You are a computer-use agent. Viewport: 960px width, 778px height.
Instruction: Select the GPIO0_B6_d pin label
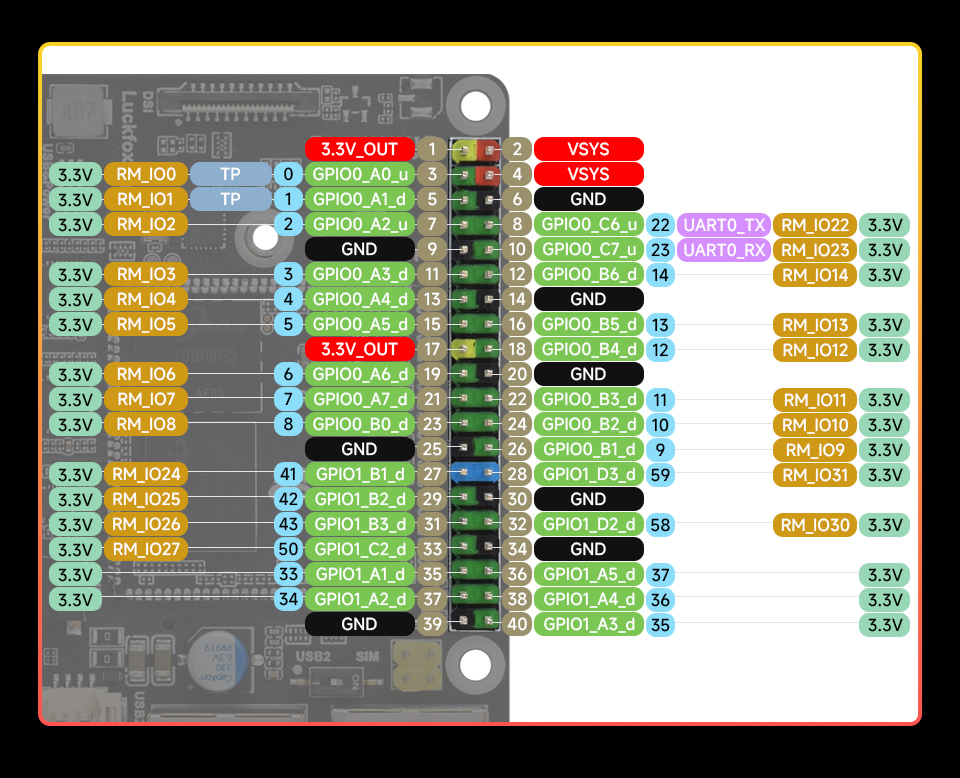click(x=587, y=274)
